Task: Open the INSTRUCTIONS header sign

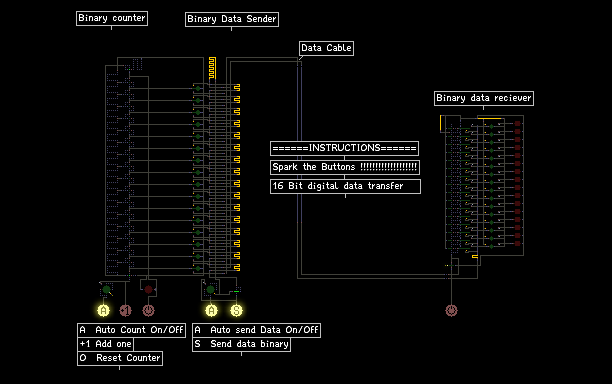Action: pos(344,148)
